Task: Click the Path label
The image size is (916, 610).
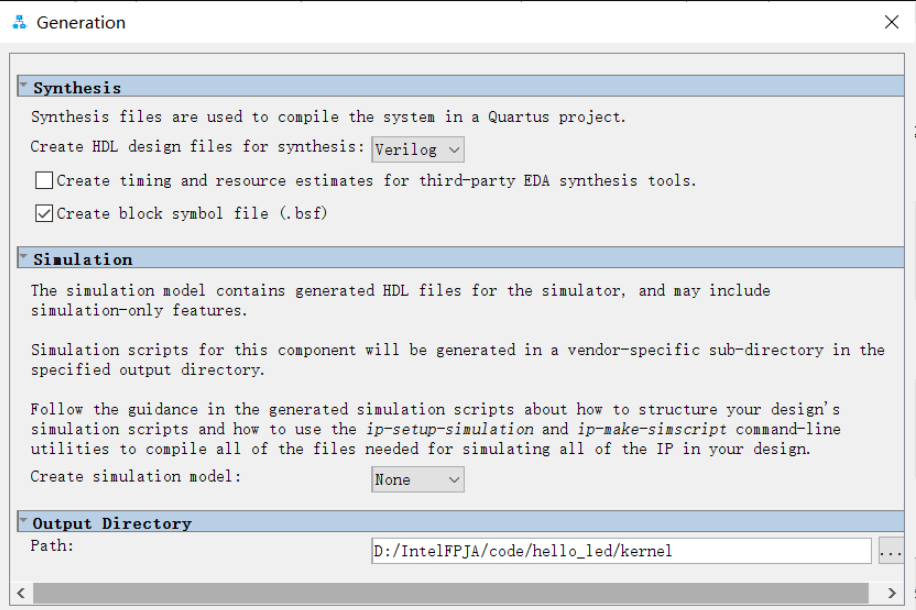Action: coord(52,546)
